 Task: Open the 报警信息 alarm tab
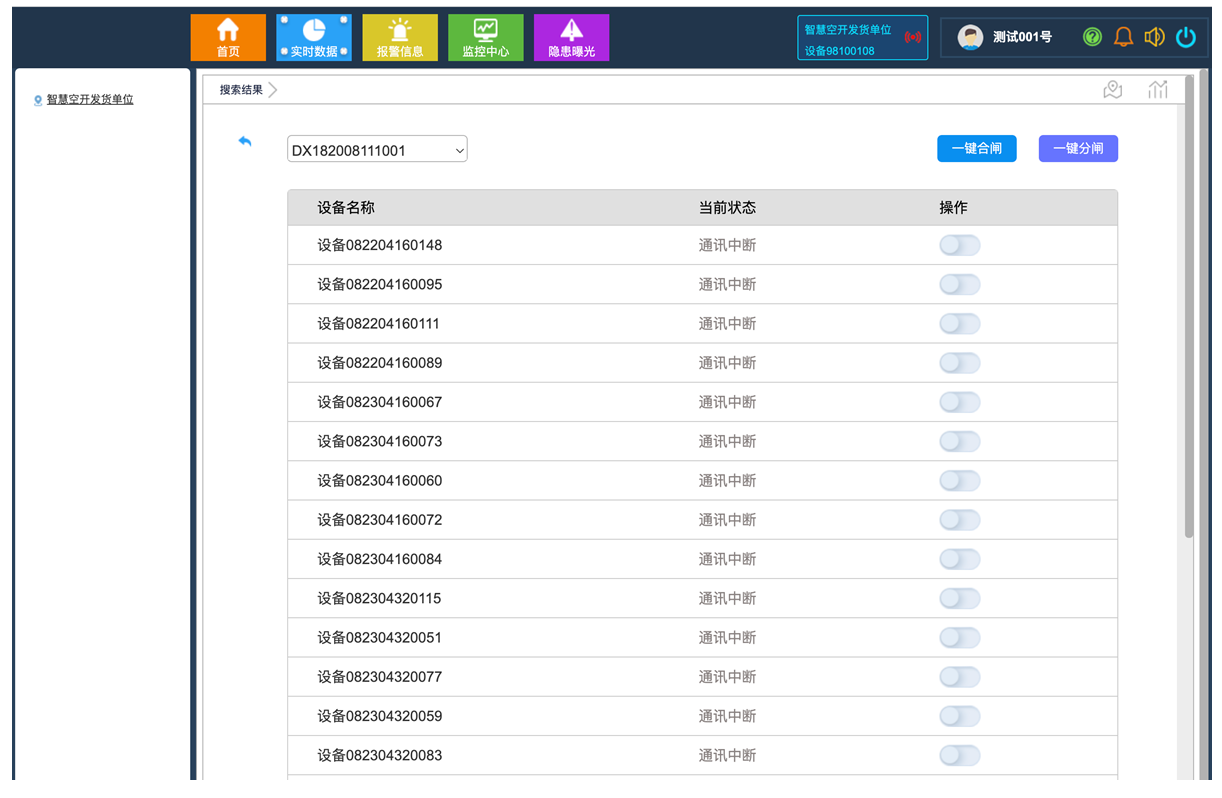pos(400,38)
